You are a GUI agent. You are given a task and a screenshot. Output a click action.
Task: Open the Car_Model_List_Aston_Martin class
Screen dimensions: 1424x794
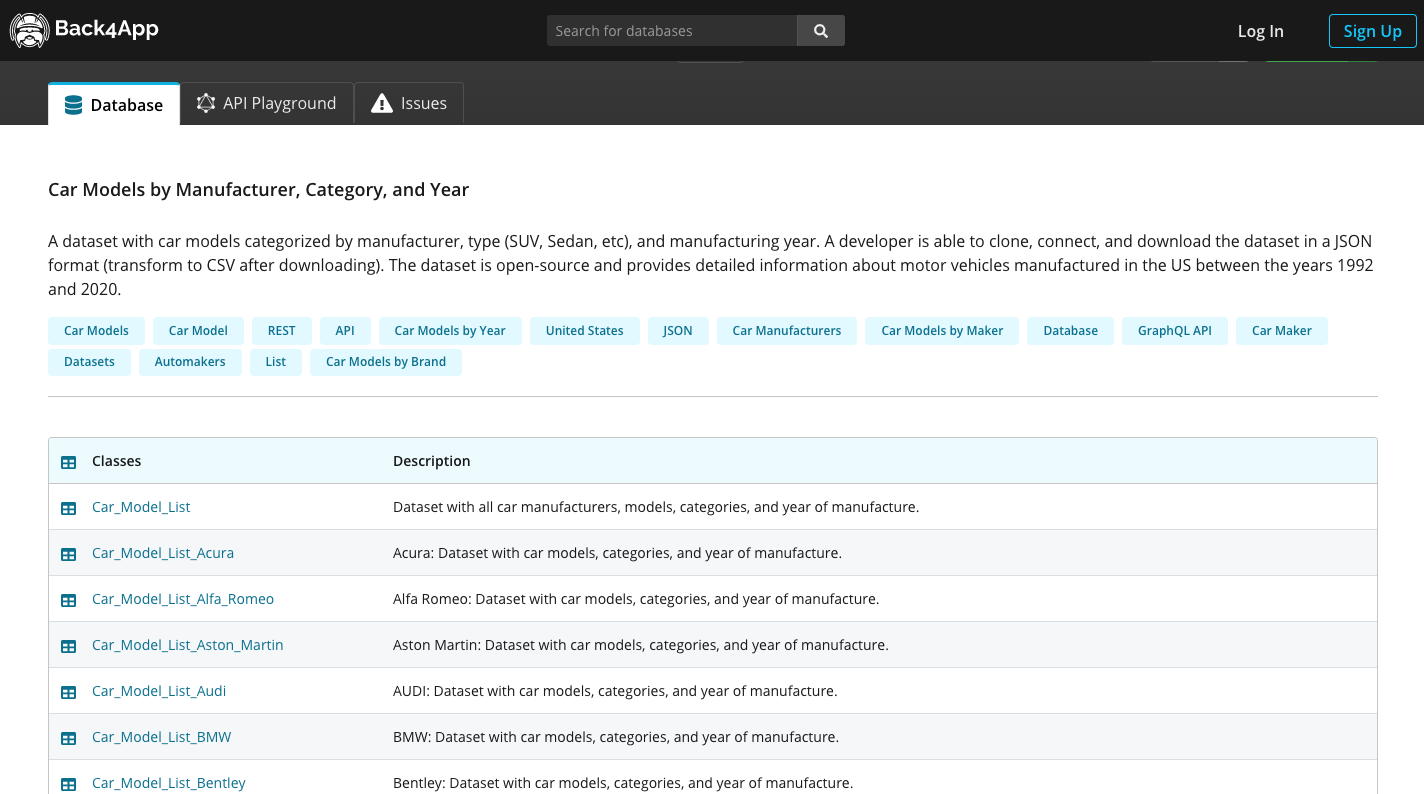pos(188,645)
